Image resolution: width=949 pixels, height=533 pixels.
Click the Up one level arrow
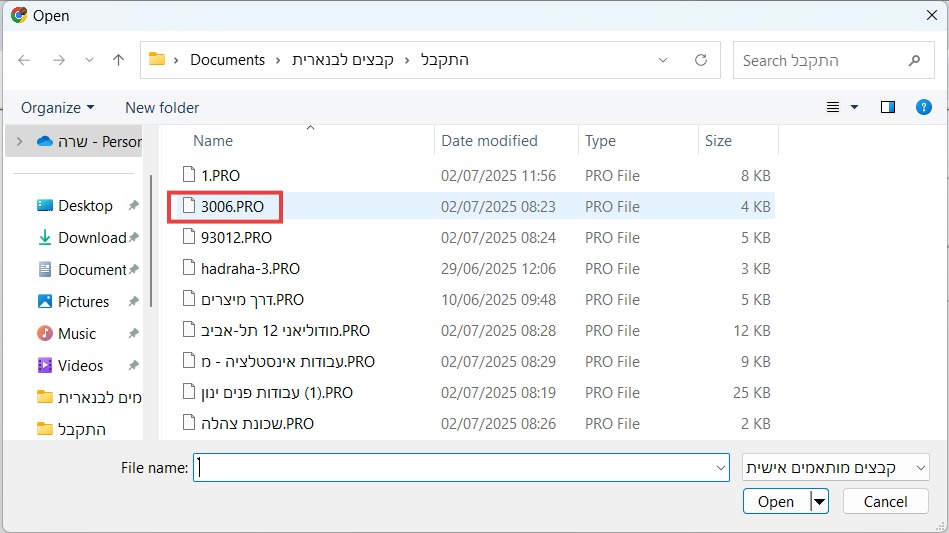[x=119, y=60]
